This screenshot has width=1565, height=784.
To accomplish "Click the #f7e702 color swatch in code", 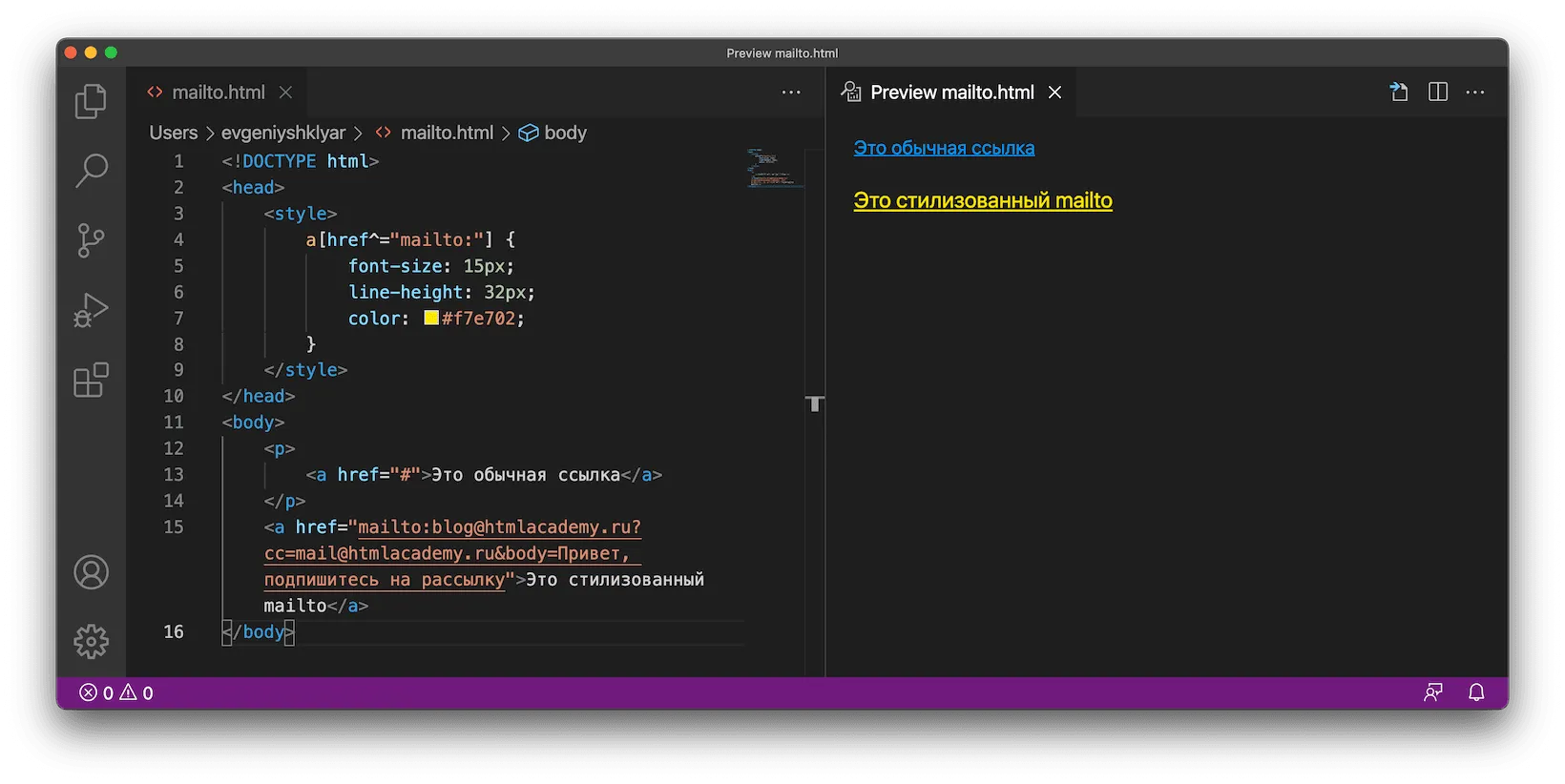I will (431, 318).
